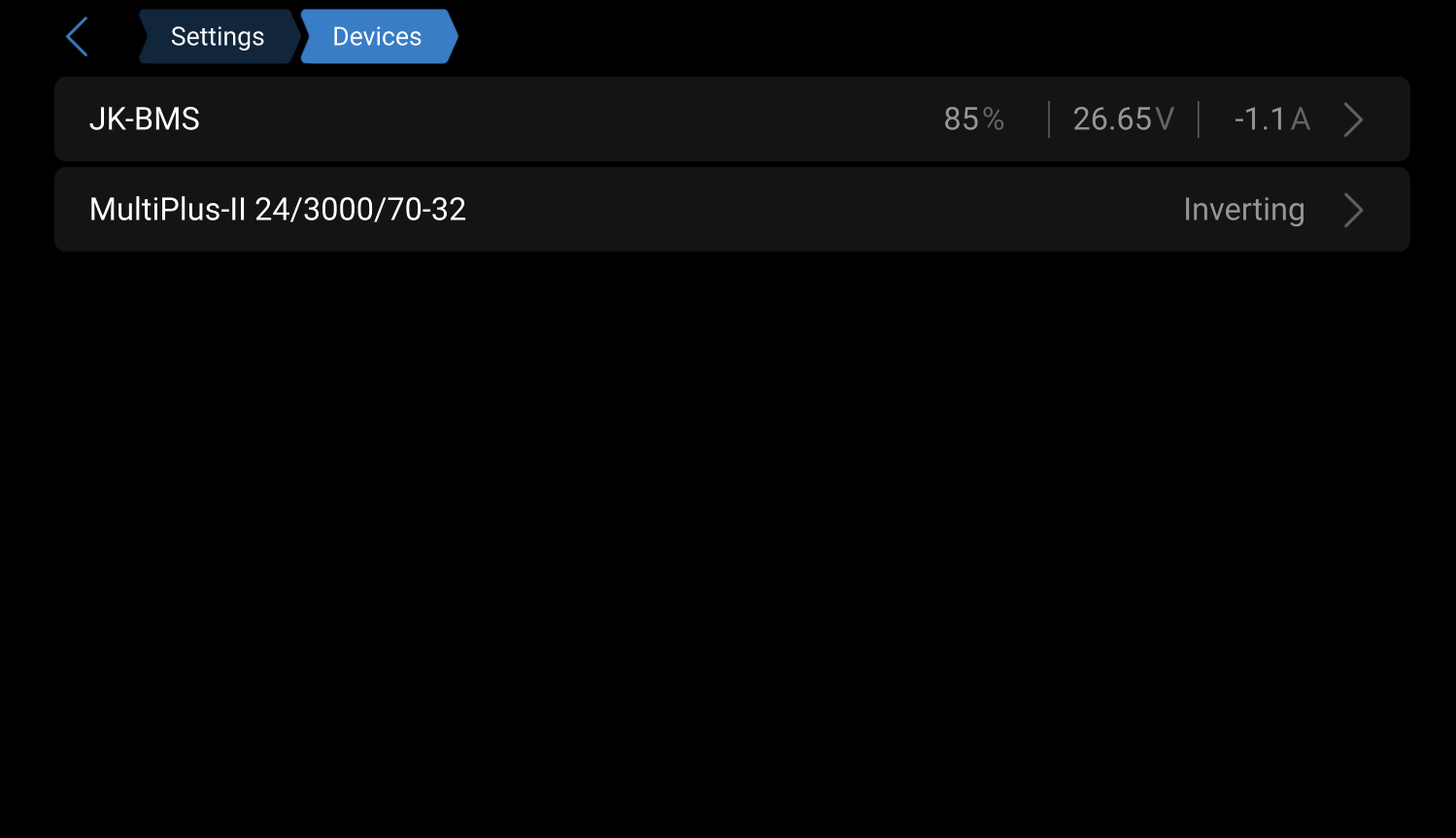Viewport: 1456px width, 838px height.
Task: Go back using the blue arrow
Action: point(77,37)
